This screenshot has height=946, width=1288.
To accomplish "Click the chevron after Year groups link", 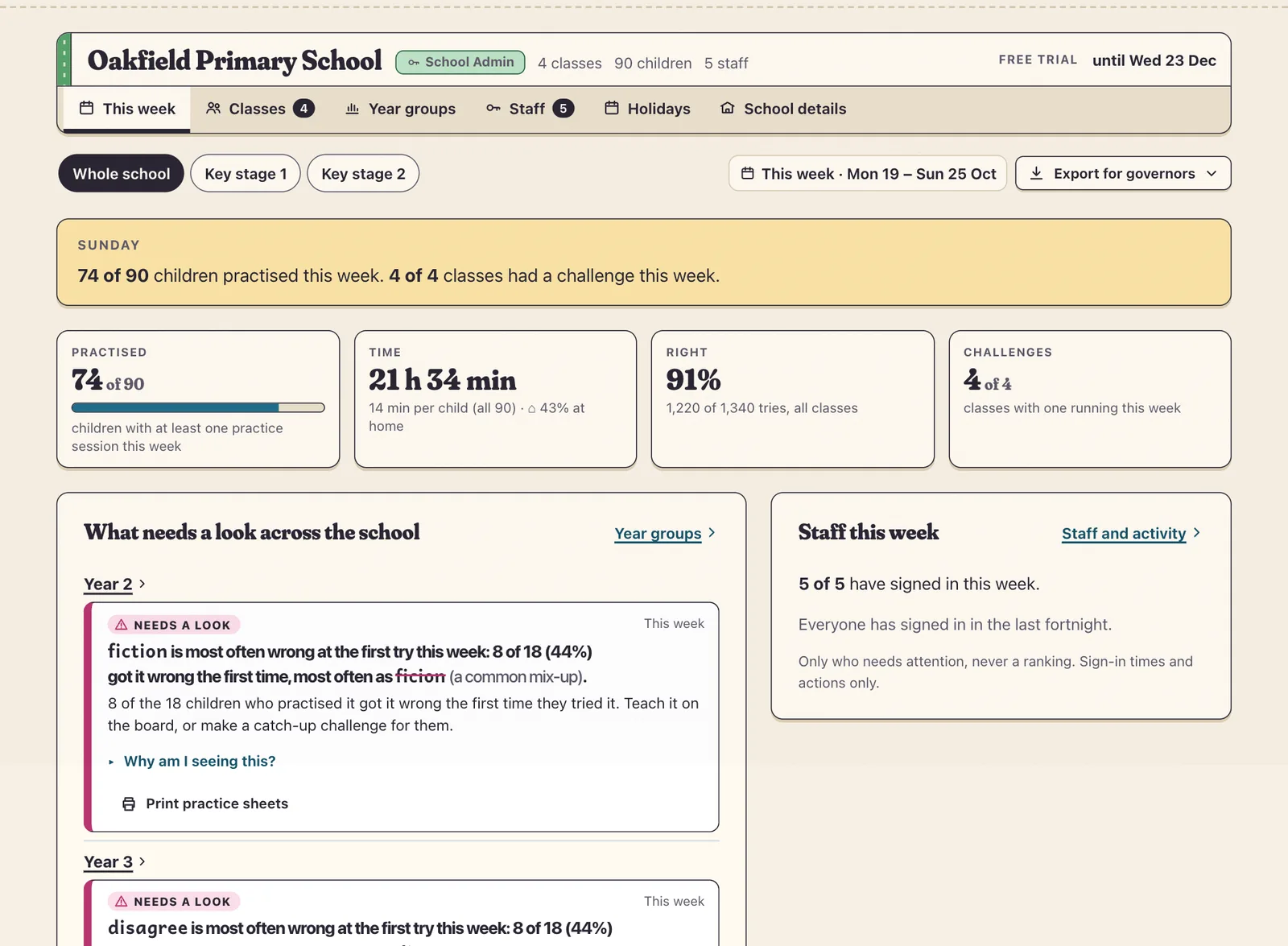I will click(712, 533).
